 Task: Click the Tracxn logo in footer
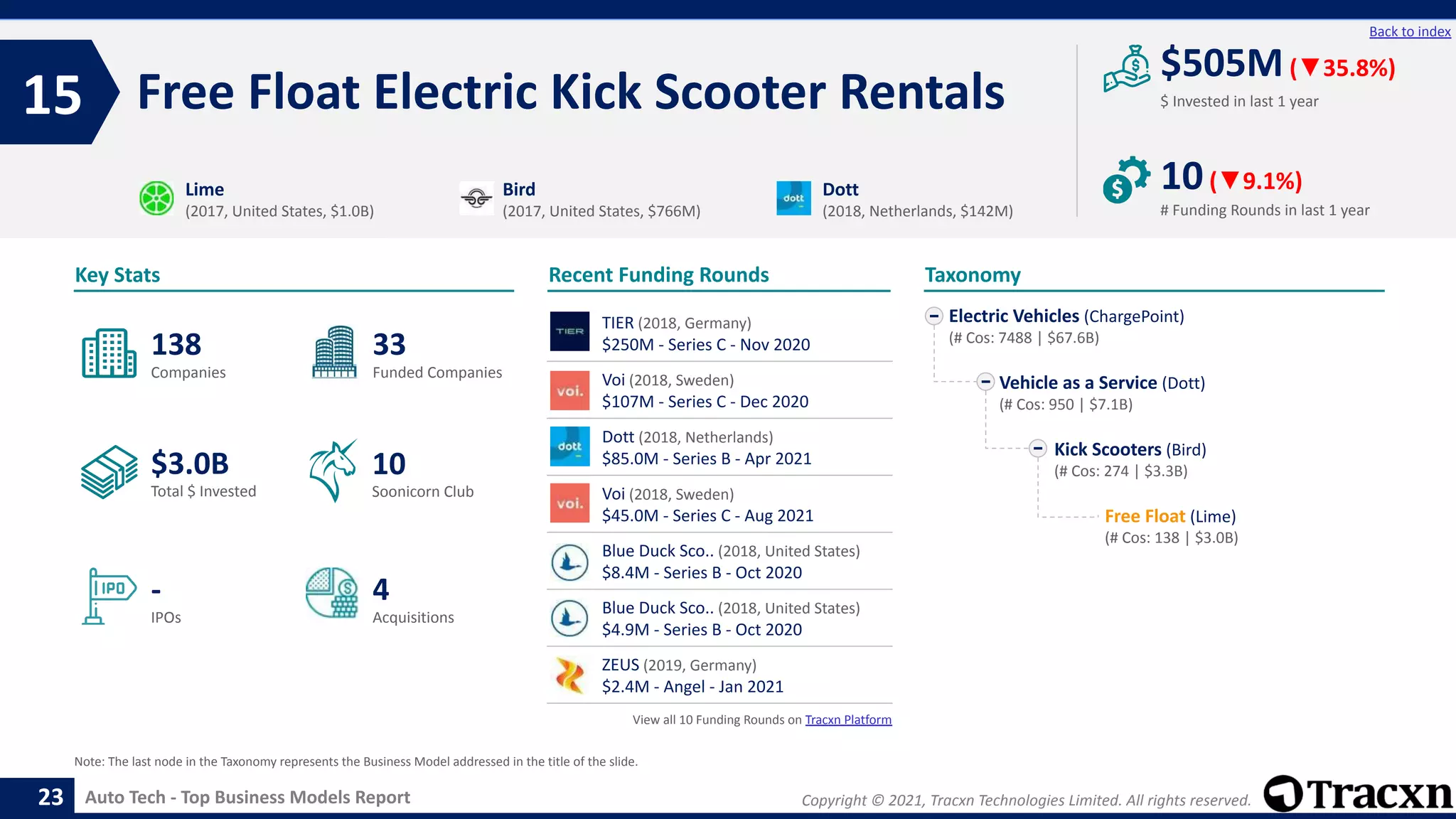1359,793
